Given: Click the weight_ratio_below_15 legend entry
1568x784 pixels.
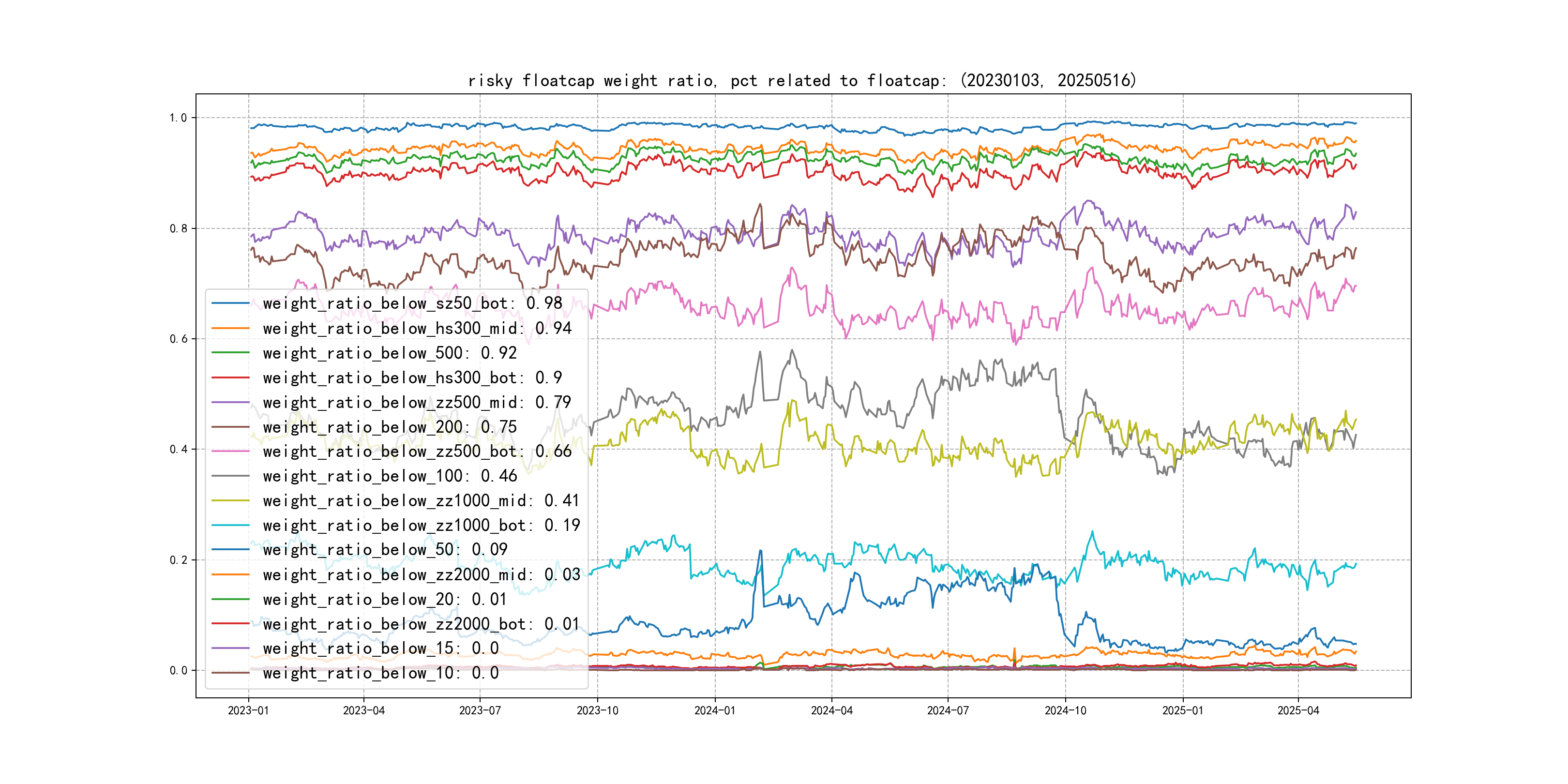Looking at the screenshot, I should coord(380,648).
